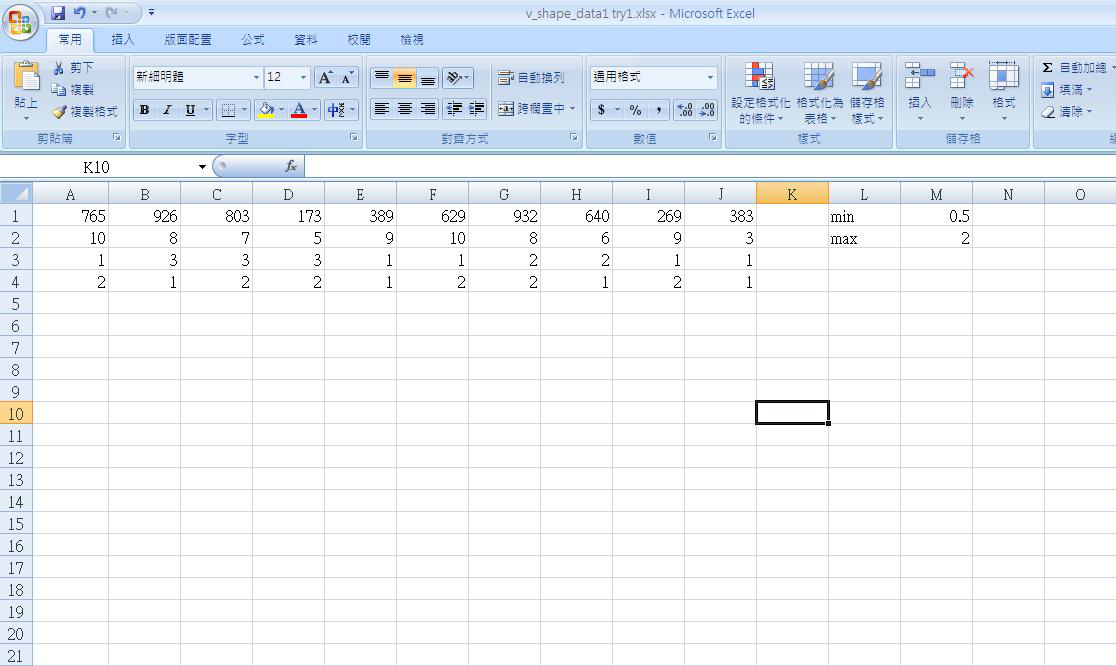Decrease font size with the small A
Image resolution: width=1116 pixels, height=666 pixels.
point(347,78)
